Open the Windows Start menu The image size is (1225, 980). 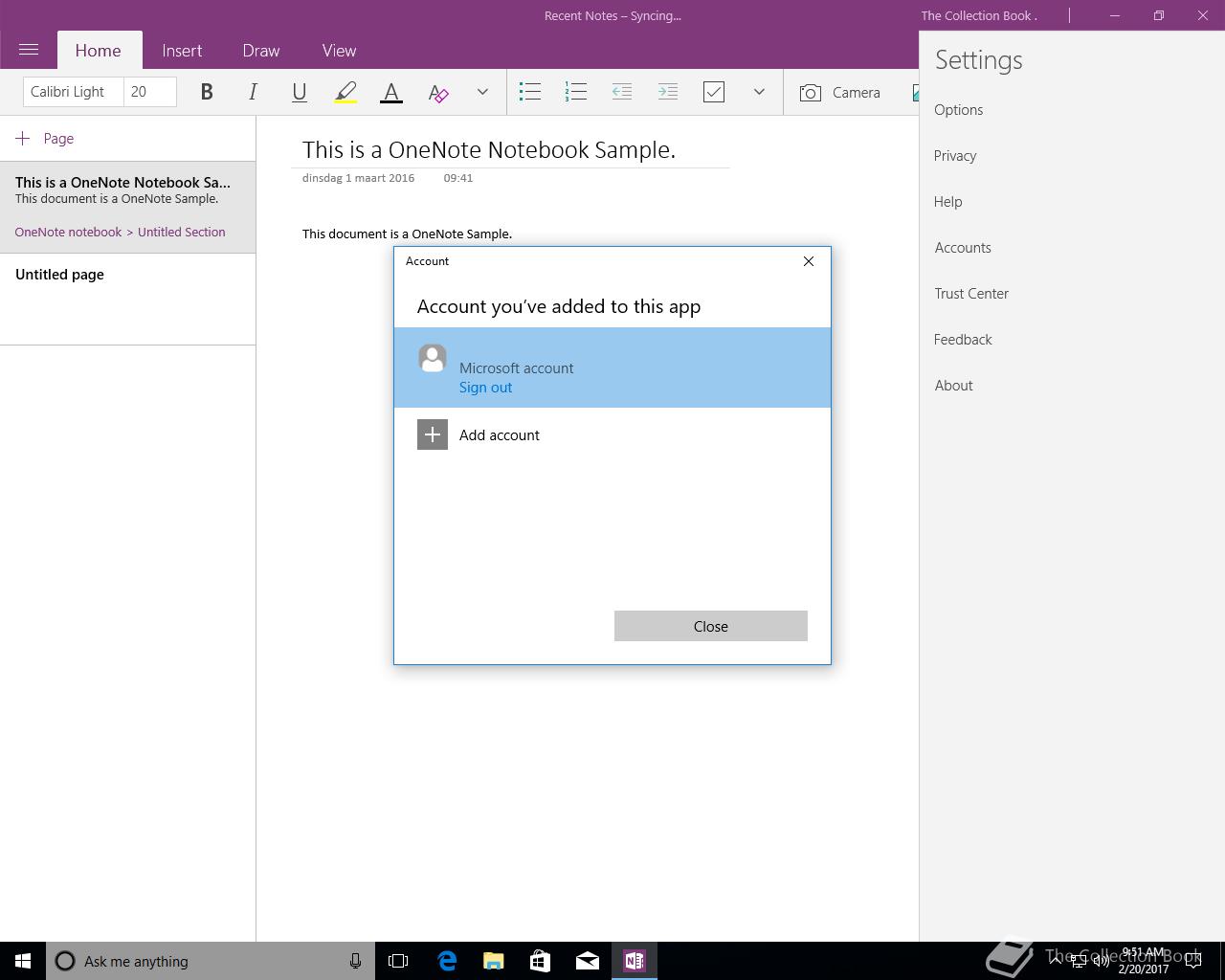click(23, 961)
